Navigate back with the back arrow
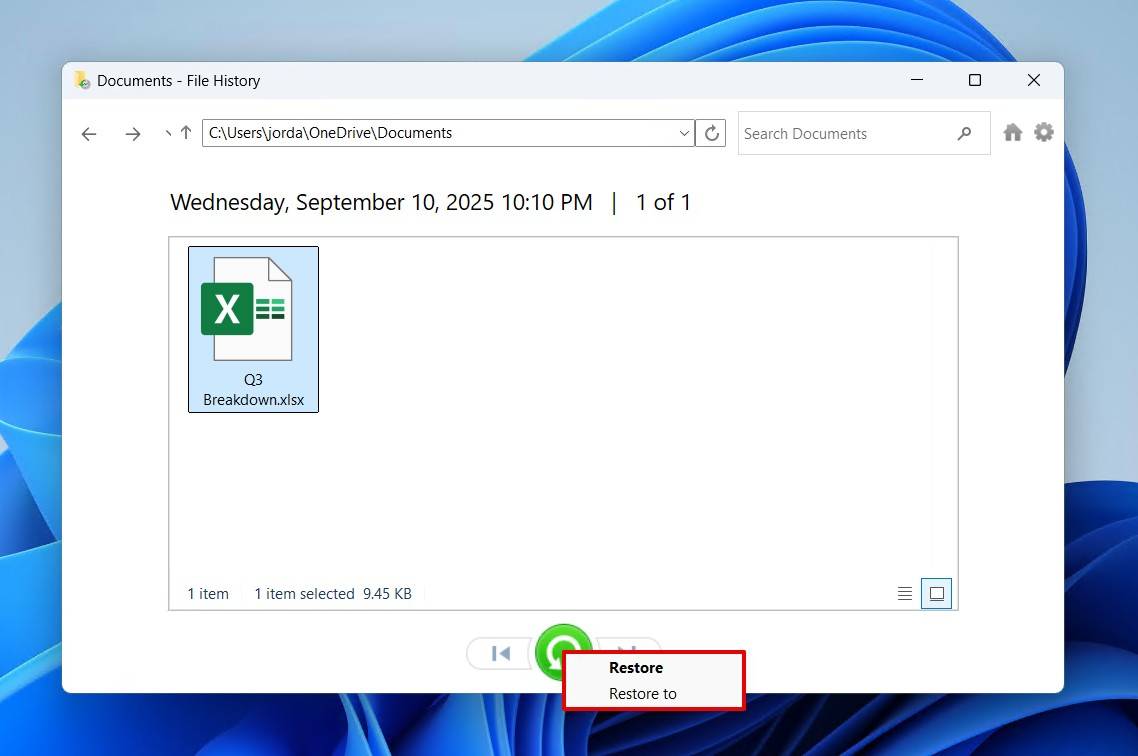Screen dimensions: 1138x756 click(88, 133)
